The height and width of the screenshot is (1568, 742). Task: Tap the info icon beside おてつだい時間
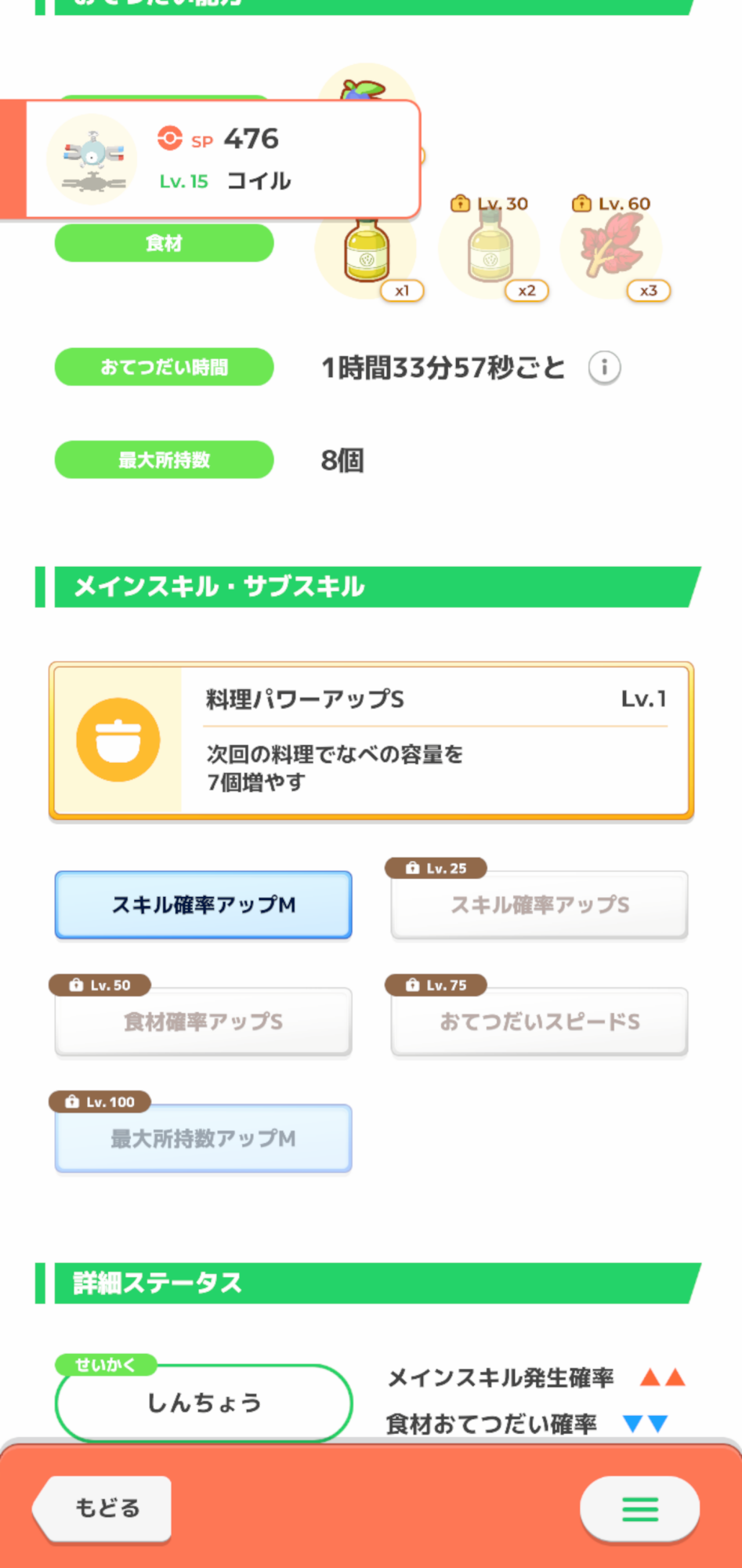(604, 368)
